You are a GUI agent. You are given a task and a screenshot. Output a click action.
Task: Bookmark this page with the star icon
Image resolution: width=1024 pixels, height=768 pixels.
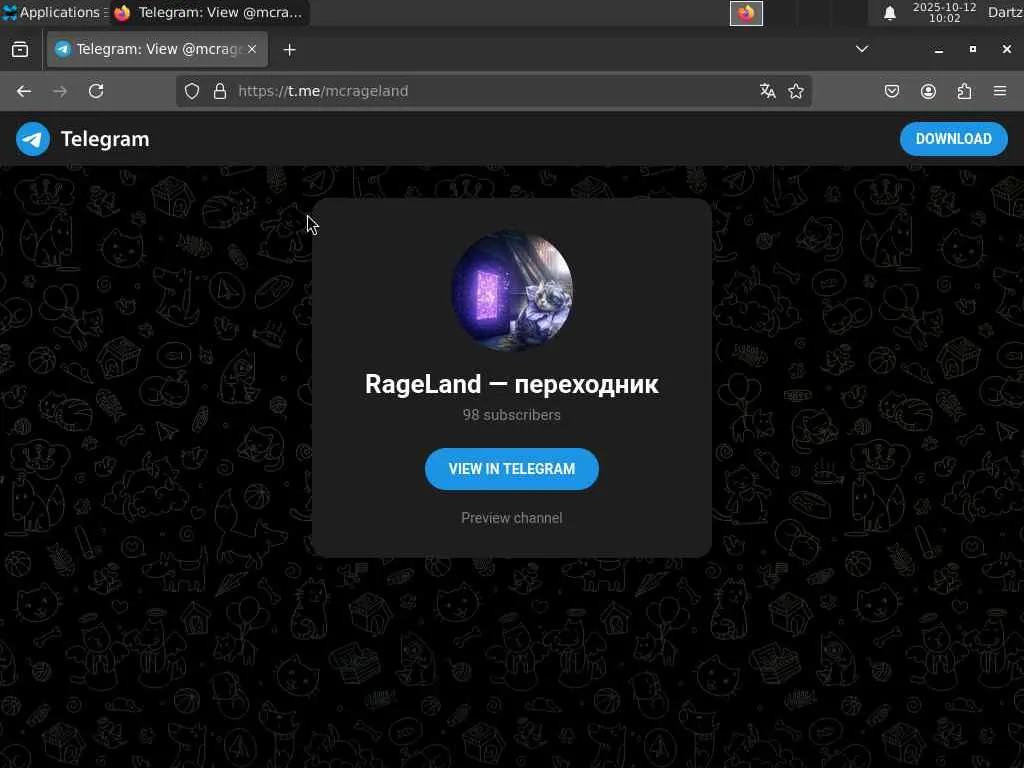[795, 91]
